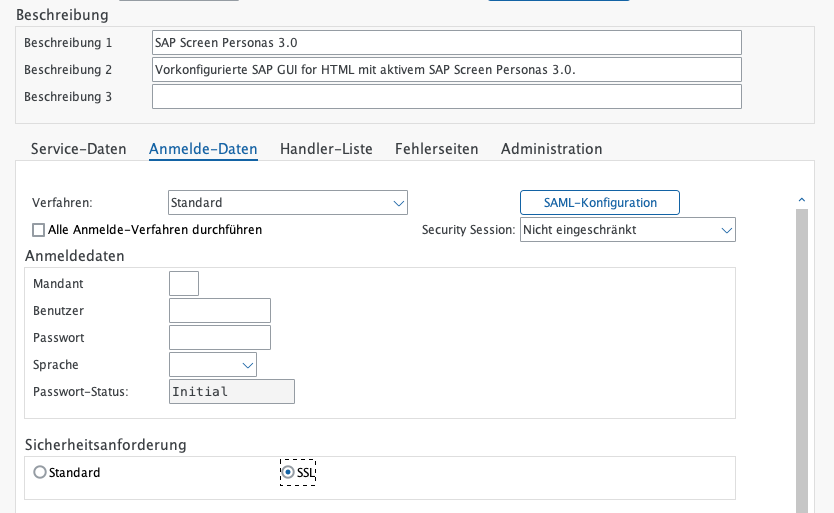Screen dimensions: 834x513
Task: Click the SAML-Konfiguration button
Action: pyautogui.click(x=600, y=203)
